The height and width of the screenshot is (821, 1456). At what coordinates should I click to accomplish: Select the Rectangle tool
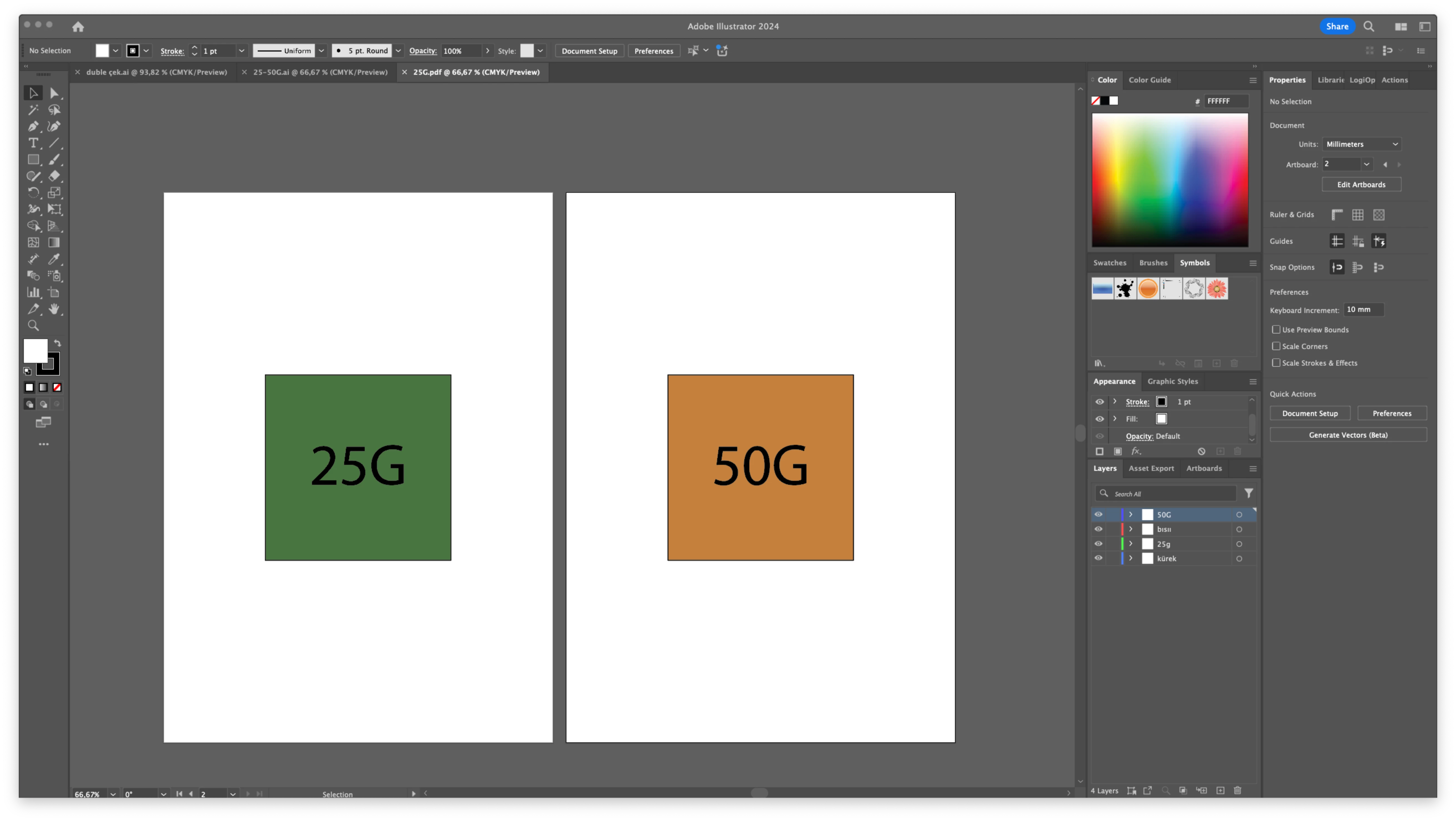(33, 160)
